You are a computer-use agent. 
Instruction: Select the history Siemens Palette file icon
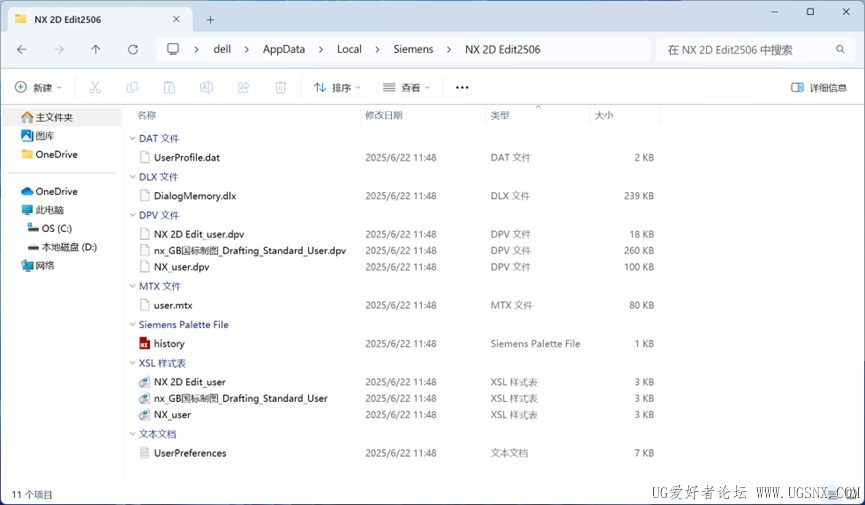pyautogui.click(x=145, y=343)
